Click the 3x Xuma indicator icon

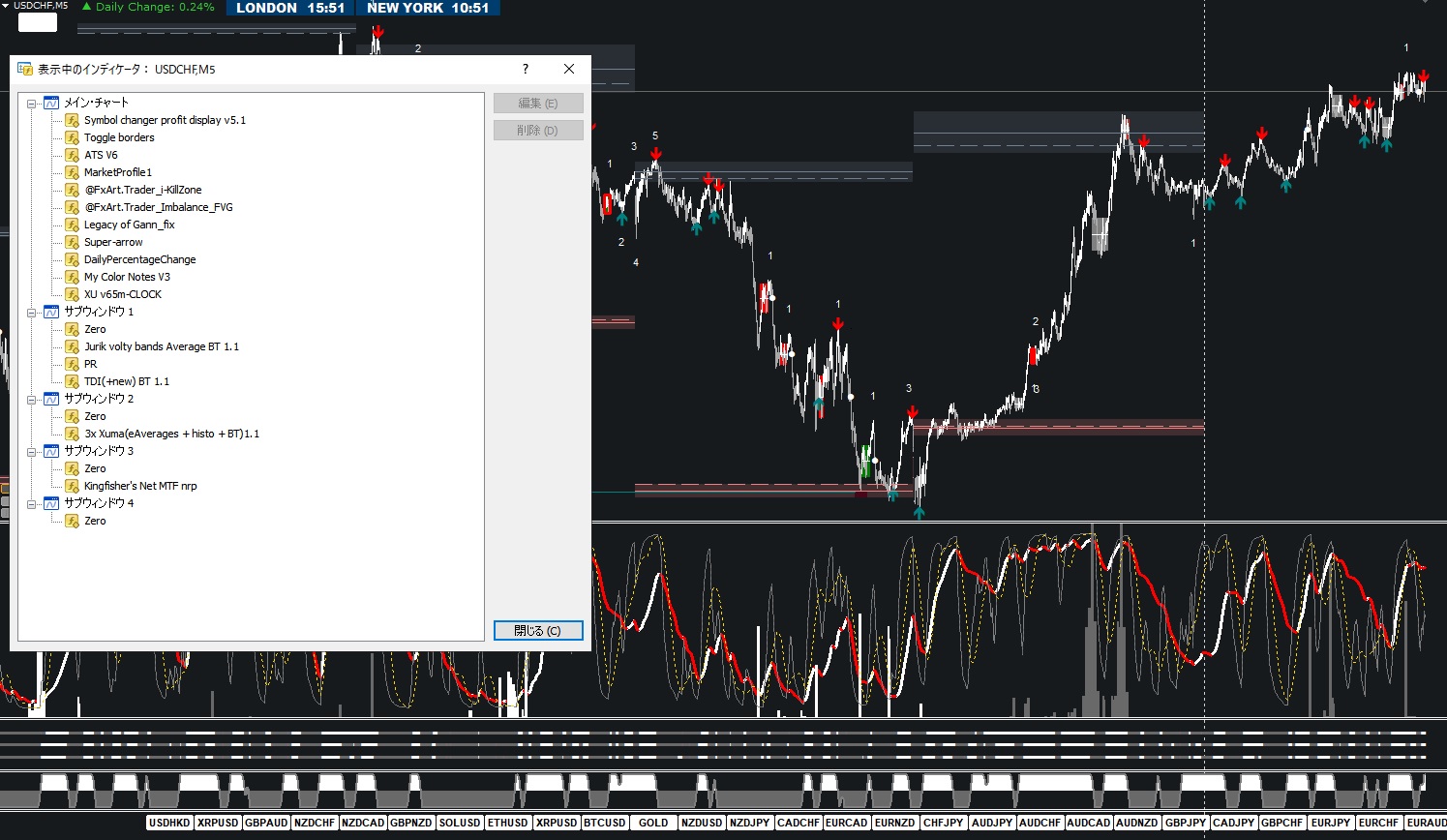point(72,434)
